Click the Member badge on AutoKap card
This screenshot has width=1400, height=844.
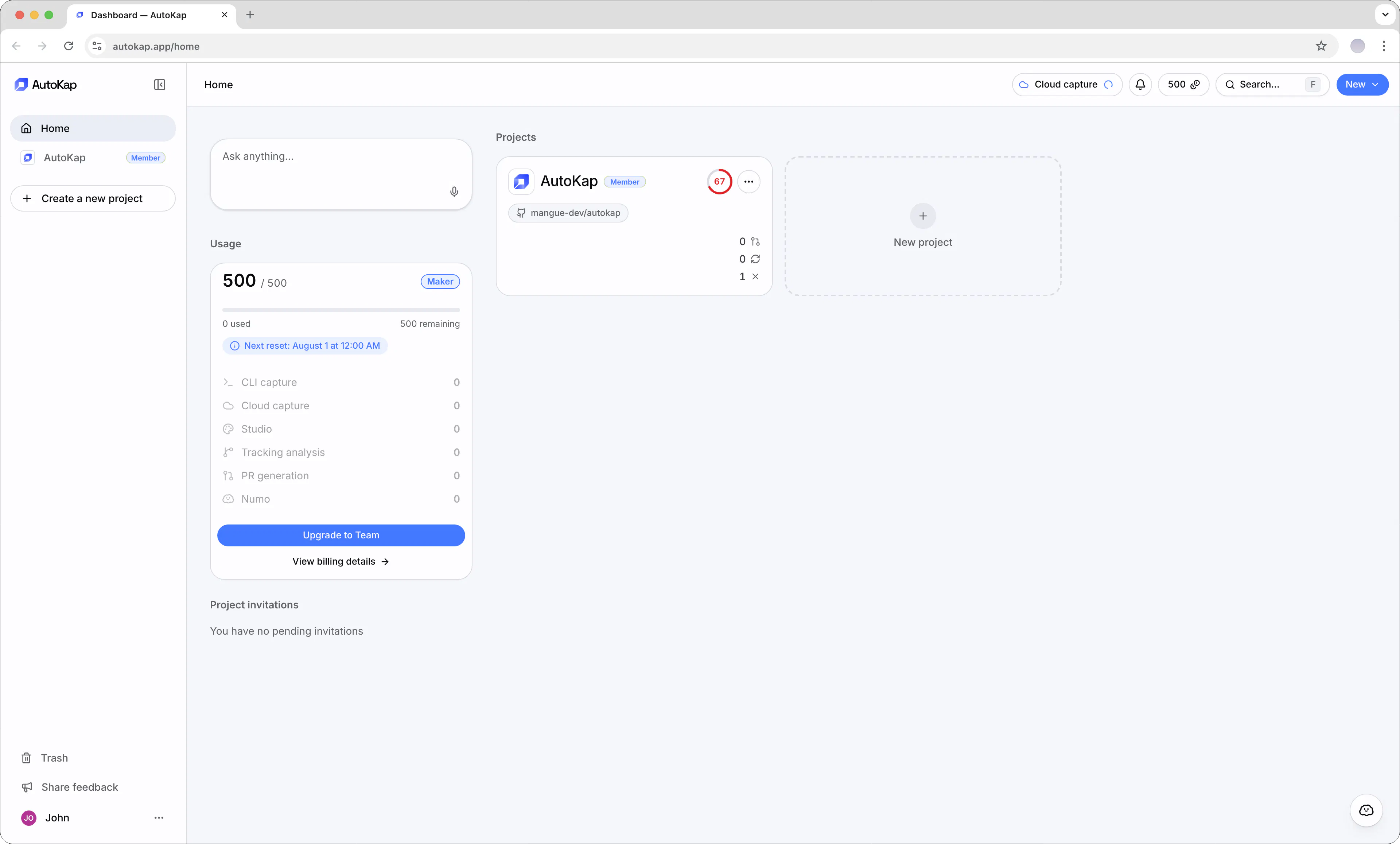click(x=625, y=182)
